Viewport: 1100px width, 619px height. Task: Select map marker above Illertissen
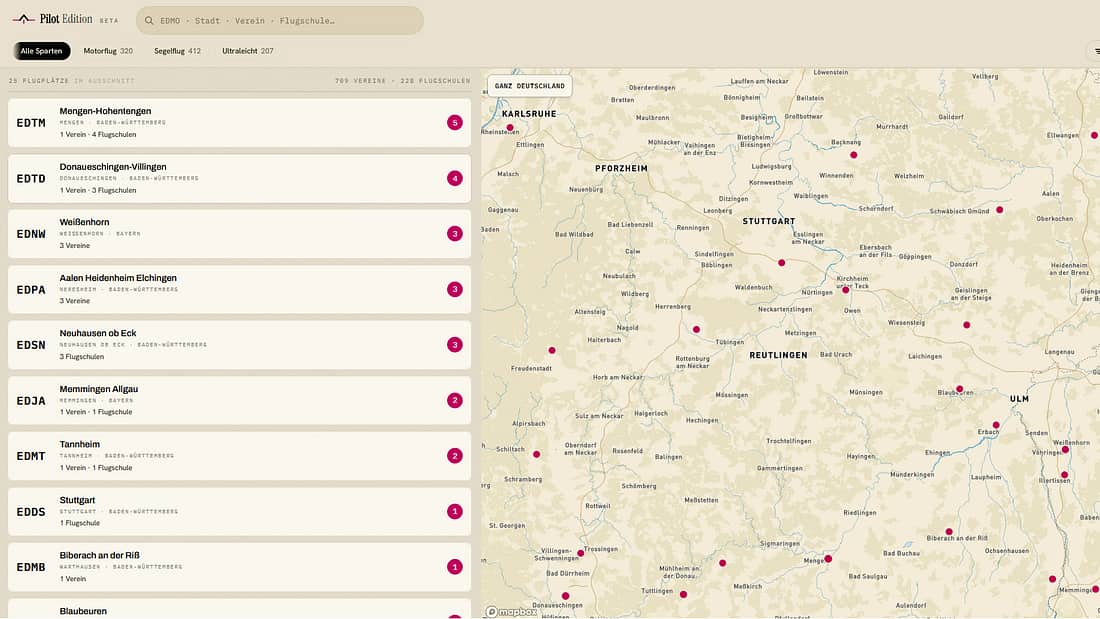click(1064, 475)
